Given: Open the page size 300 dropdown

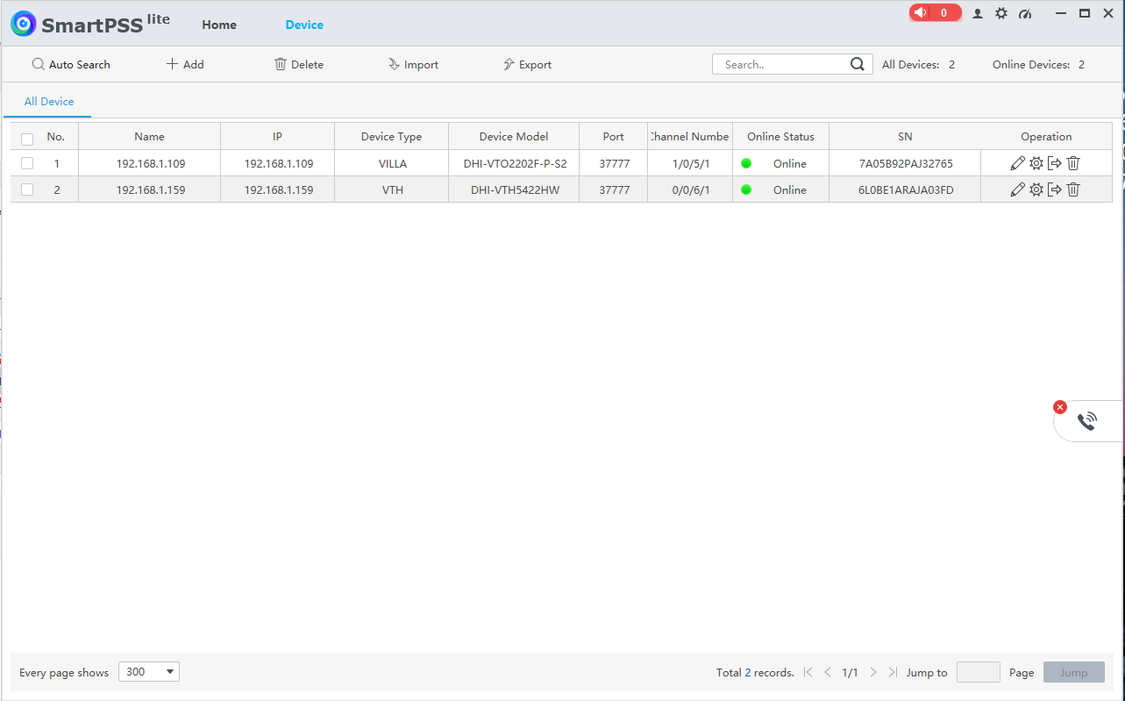Looking at the screenshot, I should 149,672.
